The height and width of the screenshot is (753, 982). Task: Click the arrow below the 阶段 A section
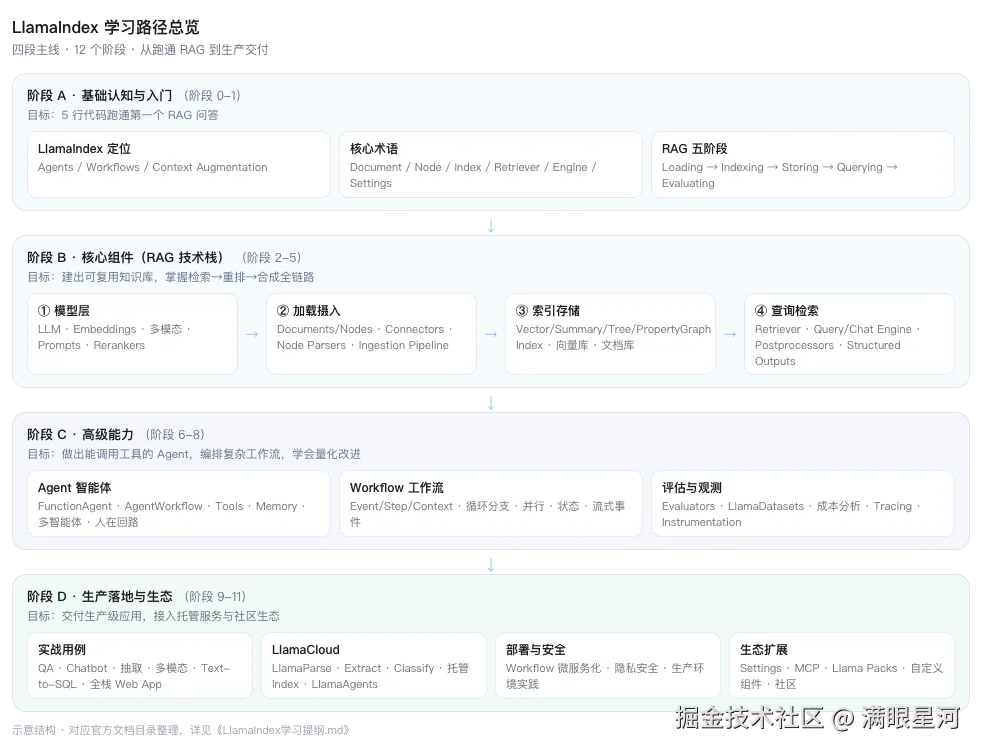491,226
